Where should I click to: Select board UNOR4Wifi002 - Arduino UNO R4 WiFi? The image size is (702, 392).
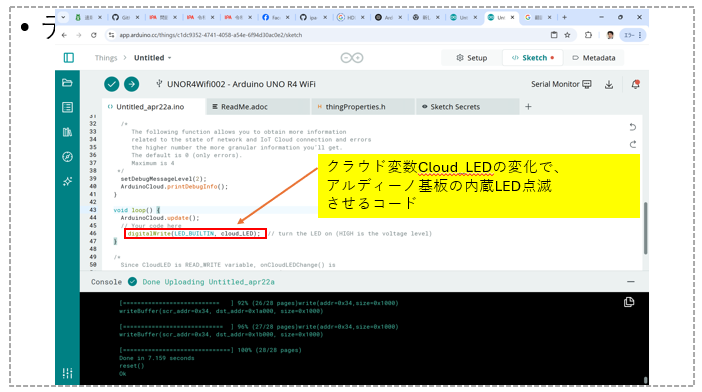pyautogui.click(x=236, y=84)
